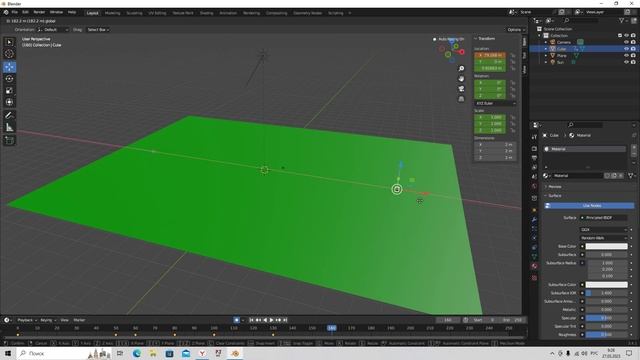Activate the Transform tool
The image size is (640, 360).
tap(9, 102)
